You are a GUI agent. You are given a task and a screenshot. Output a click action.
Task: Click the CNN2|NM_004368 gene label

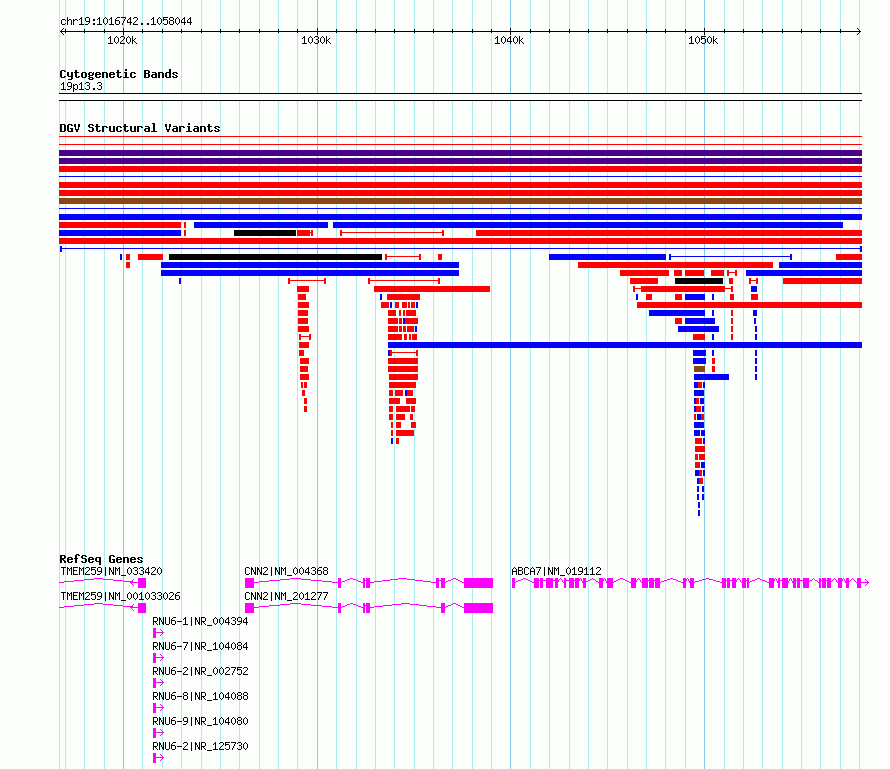tap(287, 571)
